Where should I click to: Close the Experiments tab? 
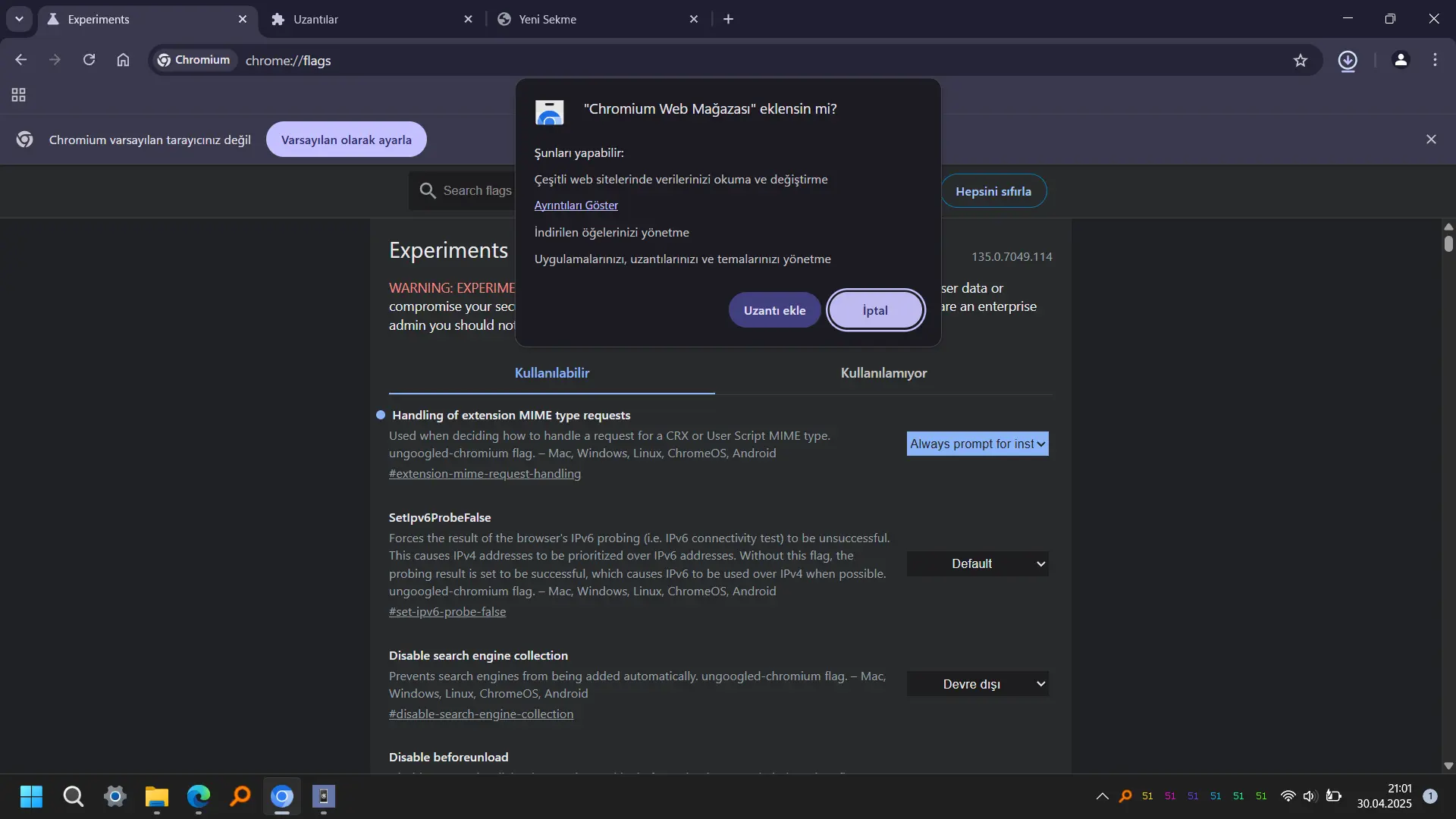click(243, 19)
